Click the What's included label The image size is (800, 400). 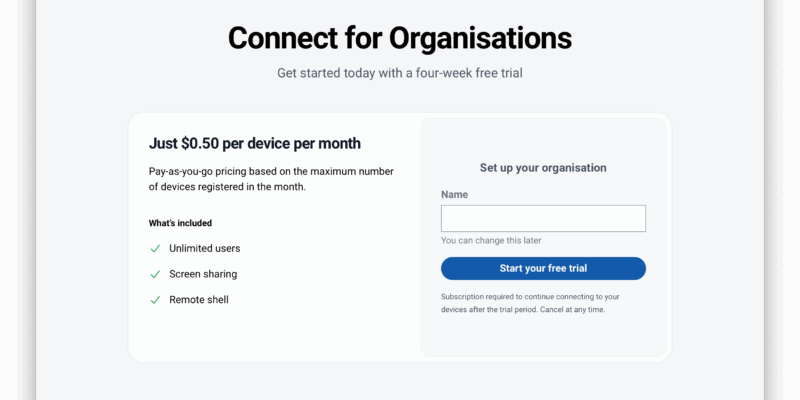(180, 223)
